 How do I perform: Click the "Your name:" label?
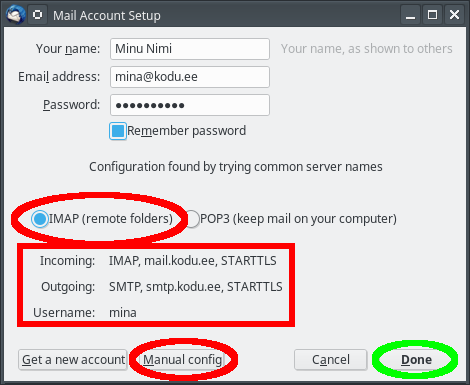68,49
